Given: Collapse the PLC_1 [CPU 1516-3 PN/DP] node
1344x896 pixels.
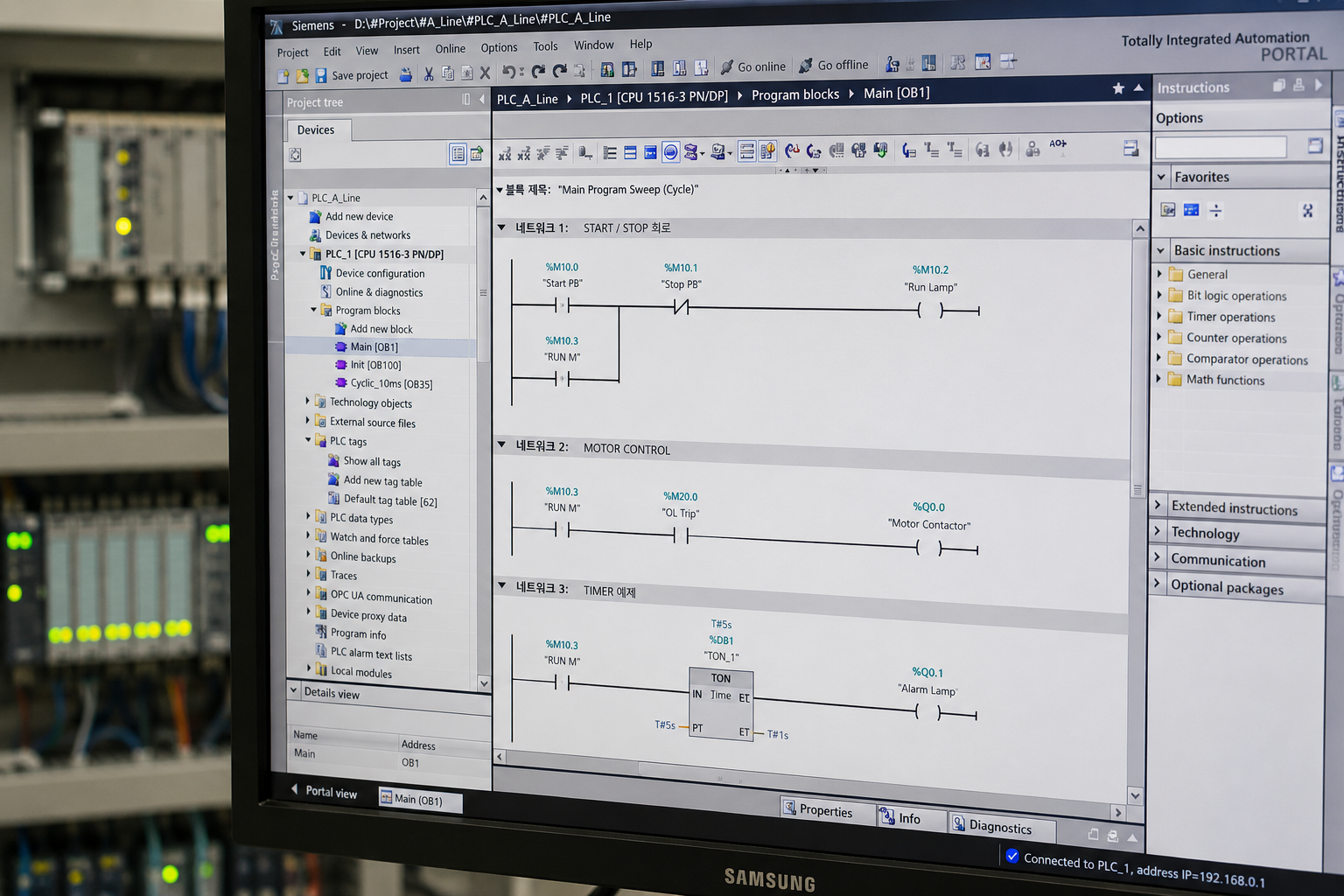Looking at the screenshot, I should click(304, 254).
